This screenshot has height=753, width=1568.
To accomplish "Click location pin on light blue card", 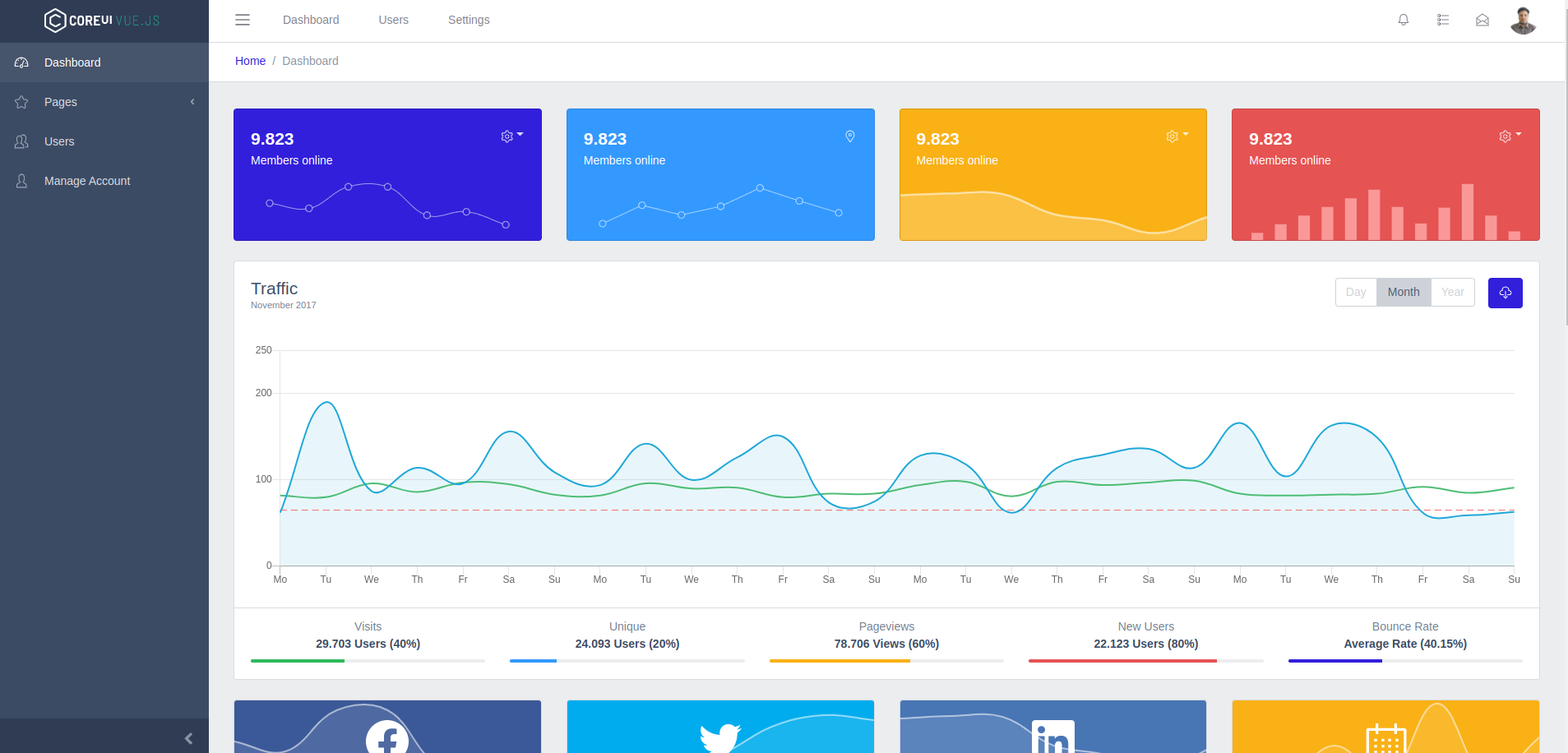I will coord(850,136).
